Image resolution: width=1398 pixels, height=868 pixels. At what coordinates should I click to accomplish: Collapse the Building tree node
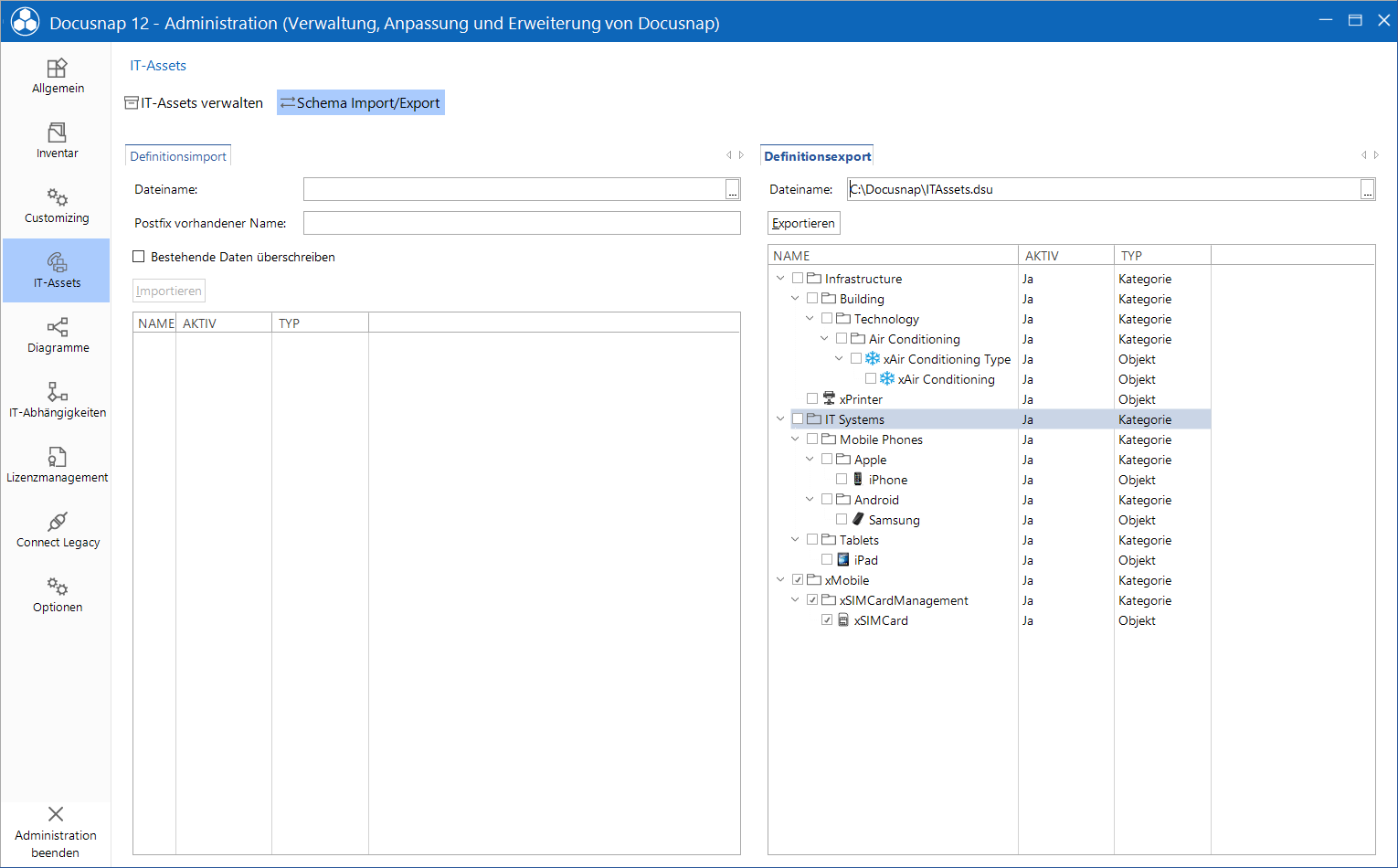(x=795, y=298)
